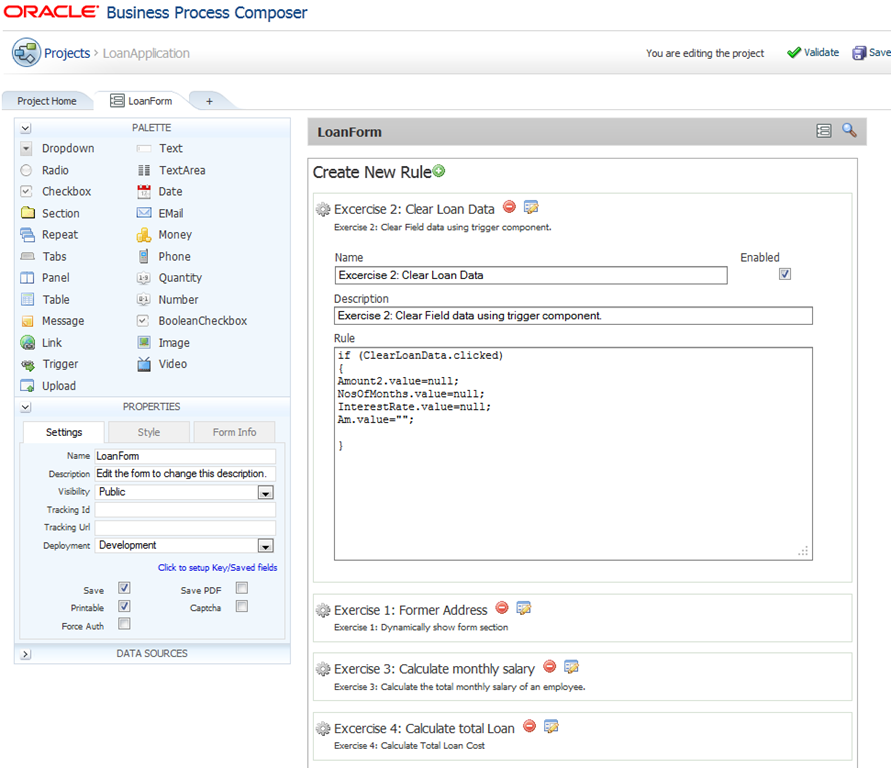Delete the Excercise 2: Clear Loan Data rule
891x768 pixels.
[x=510, y=208]
